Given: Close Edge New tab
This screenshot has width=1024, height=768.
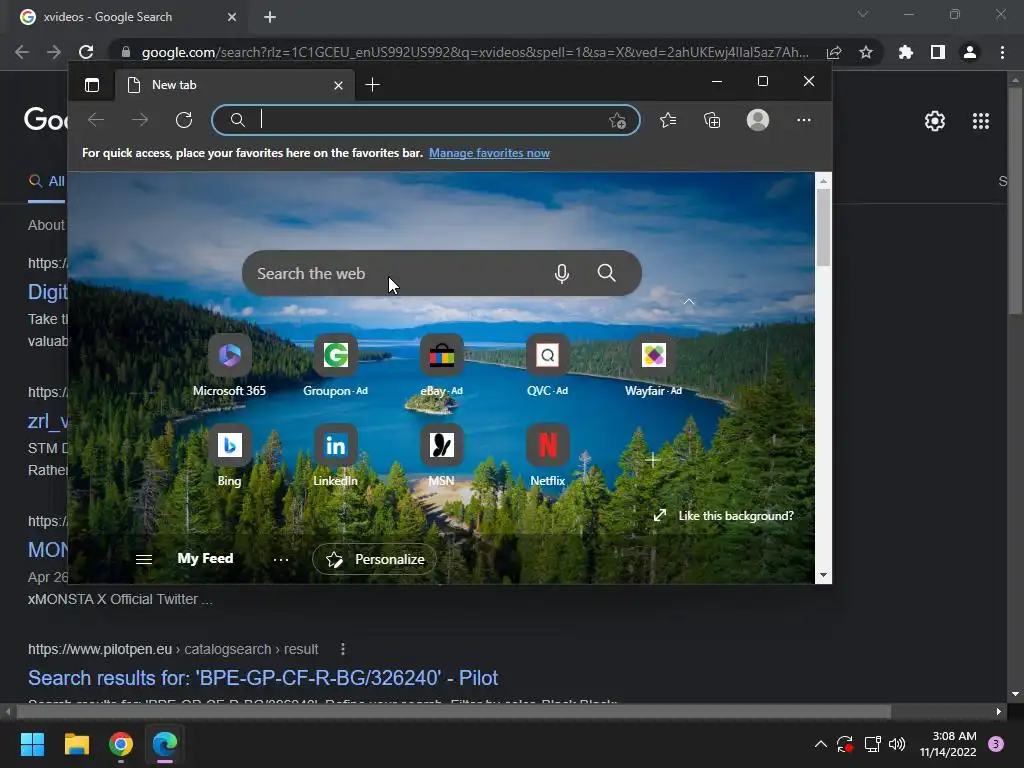Looking at the screenshot, I should (x=338, y=85).
